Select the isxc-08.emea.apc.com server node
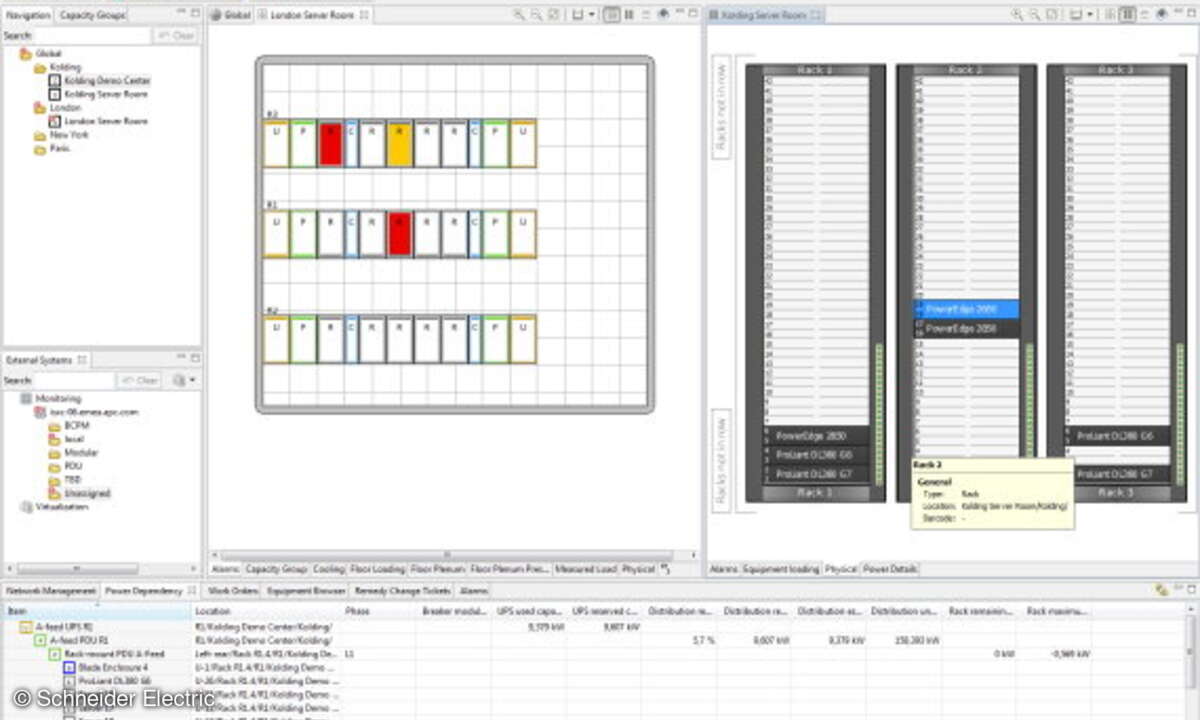 pos(87,411)
